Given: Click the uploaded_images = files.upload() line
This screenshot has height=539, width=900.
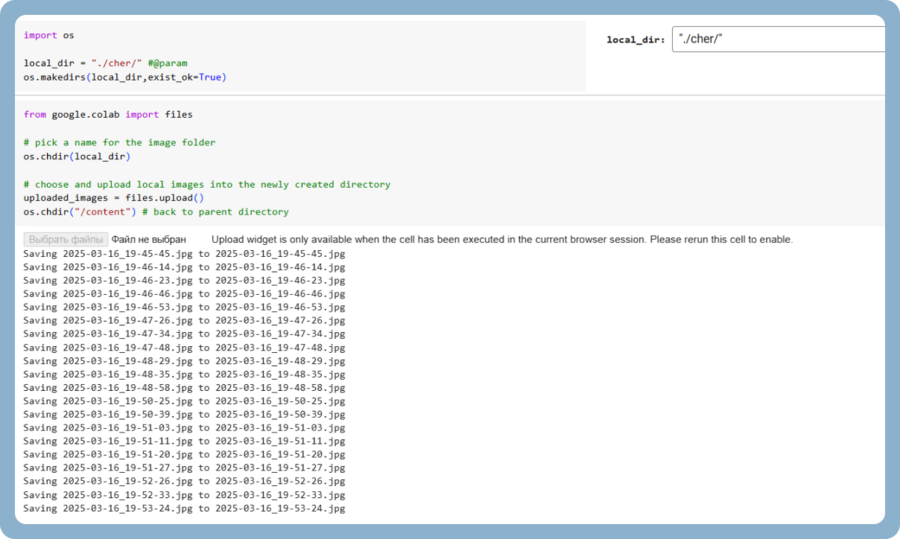Looking at the screenshot, I should [x=113, y=198].
